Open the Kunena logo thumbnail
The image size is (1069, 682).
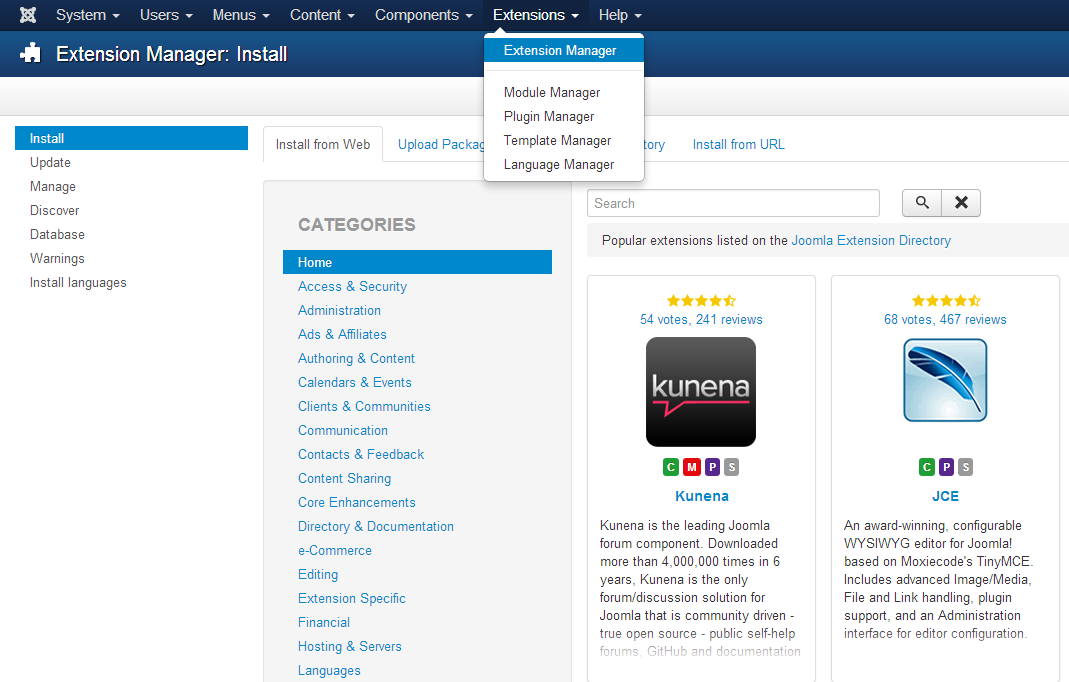click(701, 392)
